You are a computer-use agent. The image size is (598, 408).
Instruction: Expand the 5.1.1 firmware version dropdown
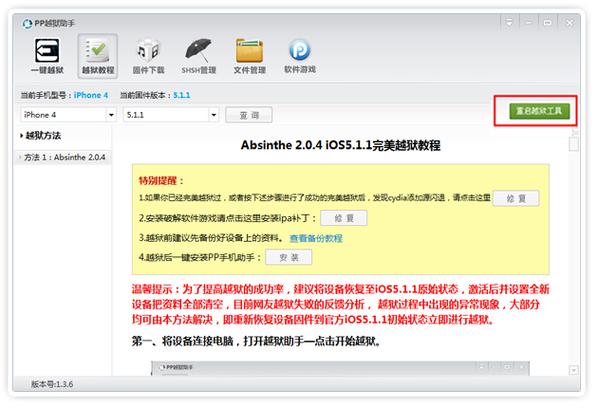(x=214, y=114)
